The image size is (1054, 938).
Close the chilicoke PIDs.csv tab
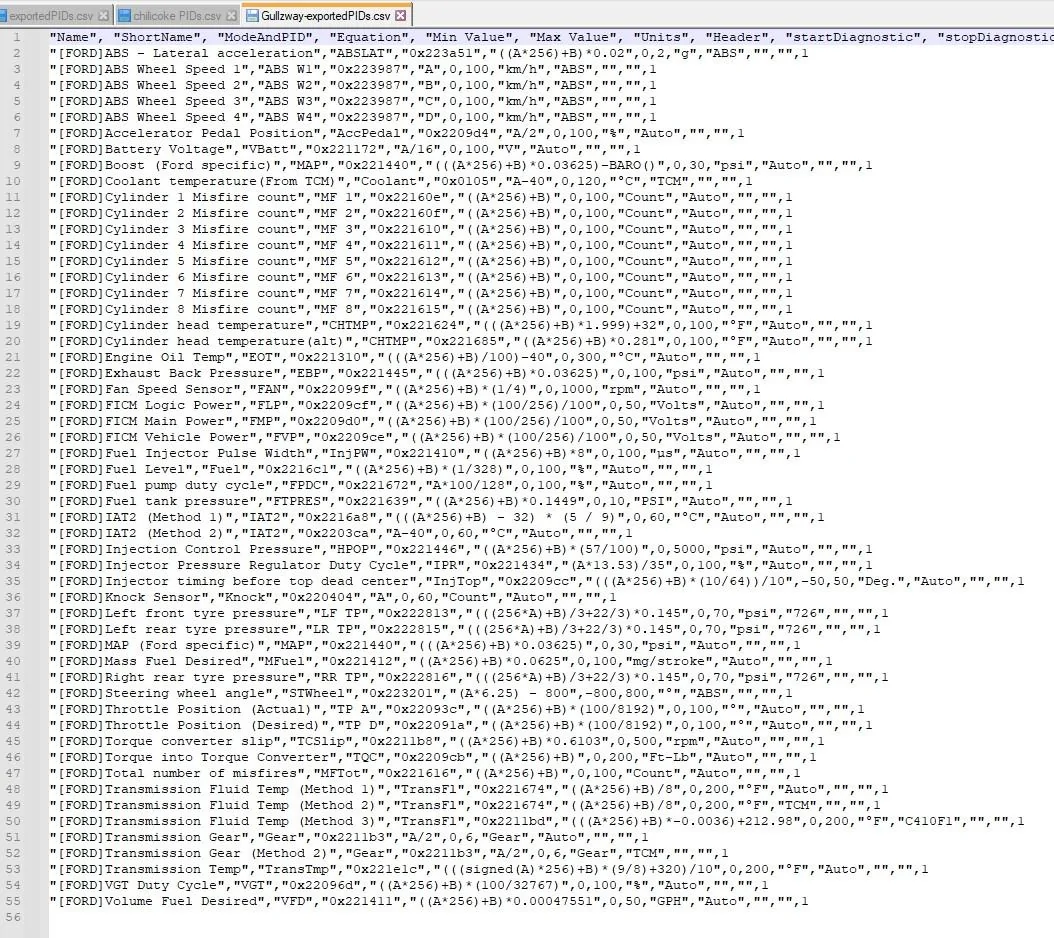[231, 15]
